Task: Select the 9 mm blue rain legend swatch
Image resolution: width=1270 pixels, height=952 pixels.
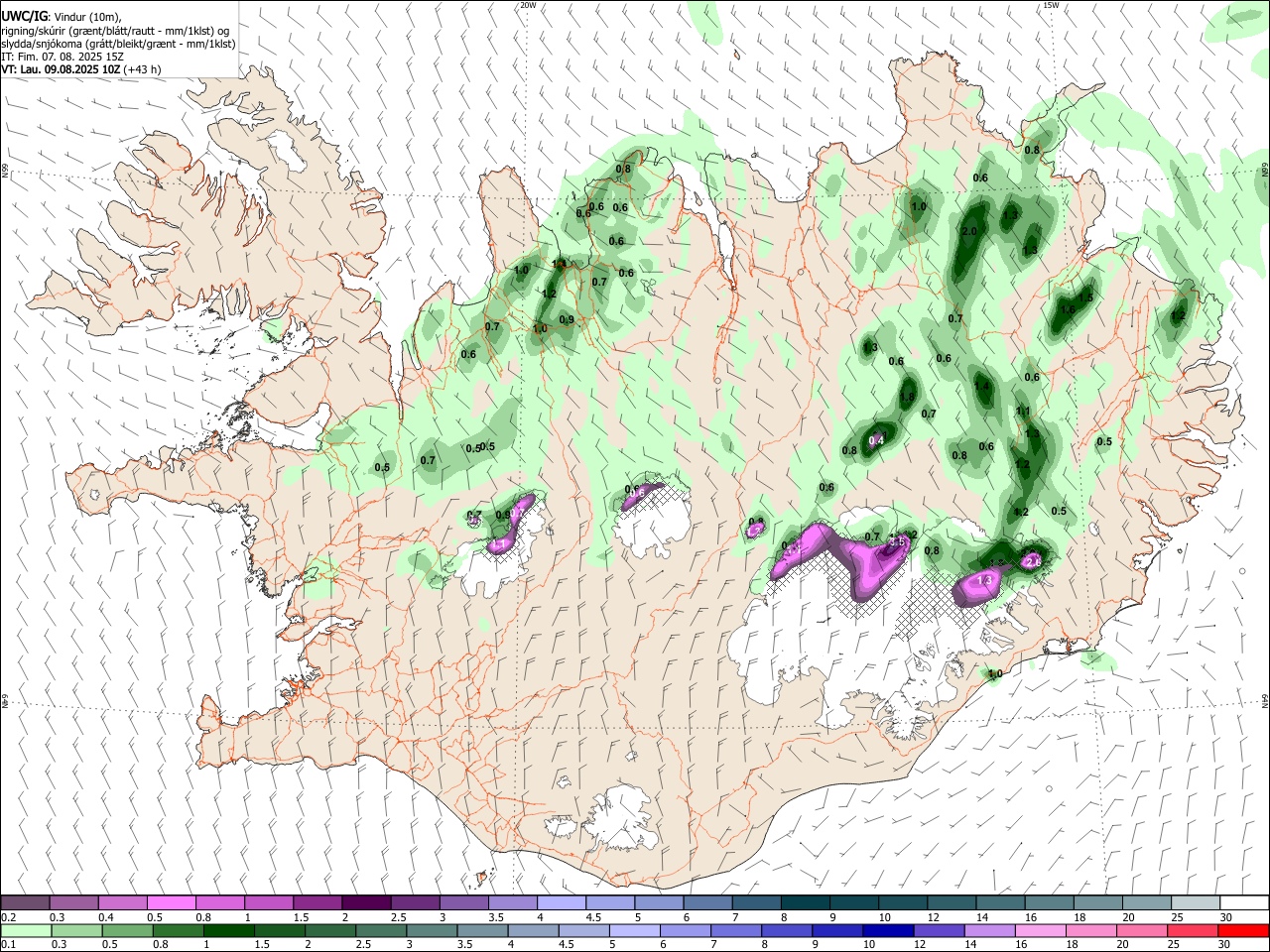Action: click(837, 931)
